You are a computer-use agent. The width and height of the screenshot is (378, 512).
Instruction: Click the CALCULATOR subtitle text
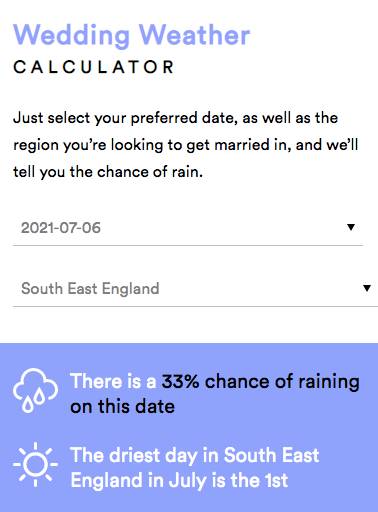pos(94,67)
